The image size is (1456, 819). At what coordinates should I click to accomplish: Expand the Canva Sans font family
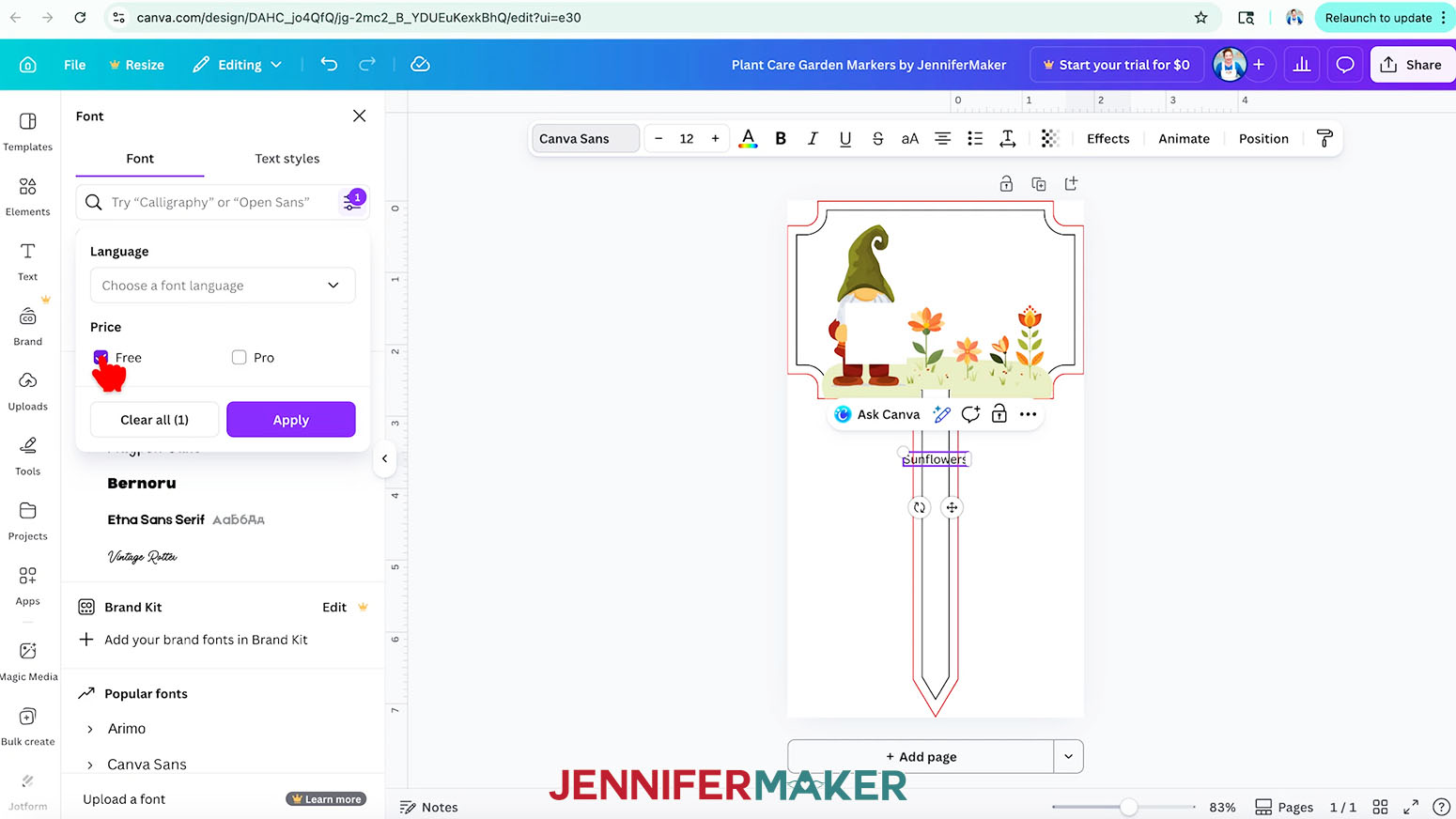90,765
